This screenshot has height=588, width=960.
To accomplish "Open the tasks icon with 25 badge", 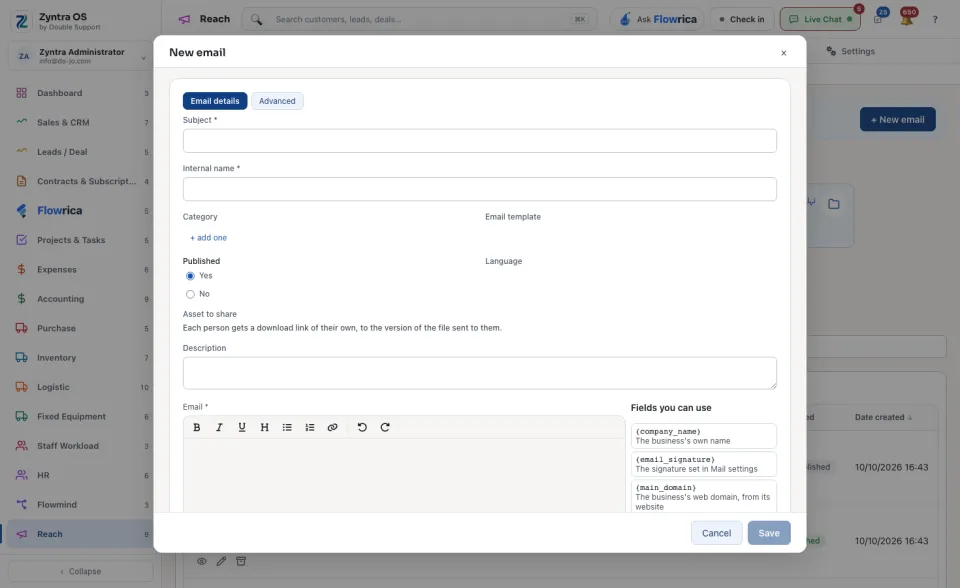I will click(x=879, y=19).
